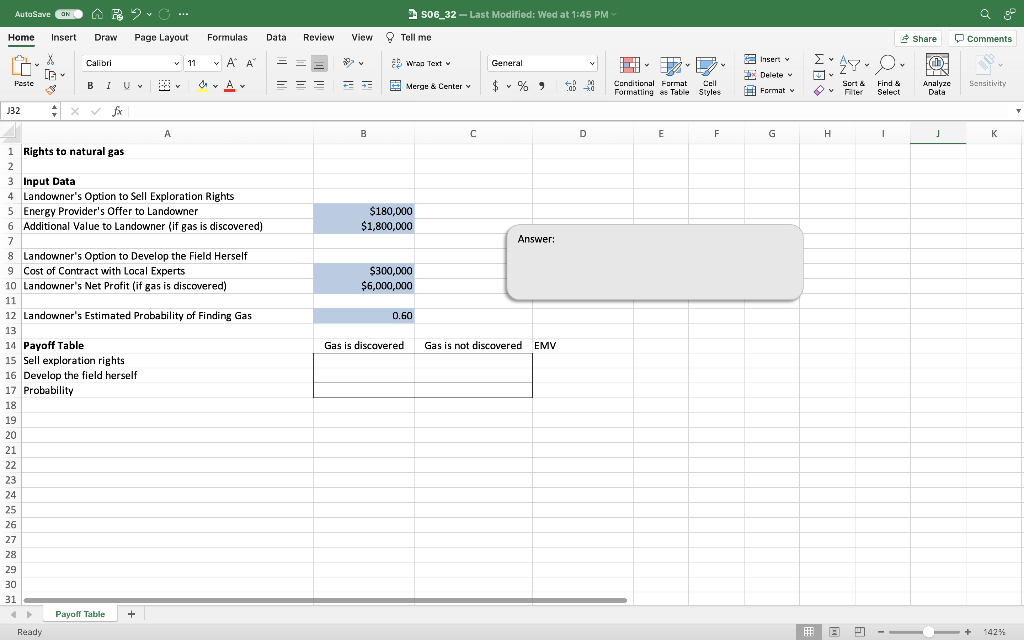Image resolution: width=1024 pixels, height=640 pixels.
Task: Toggle the AutoSave switch
Action: (69, 14)
